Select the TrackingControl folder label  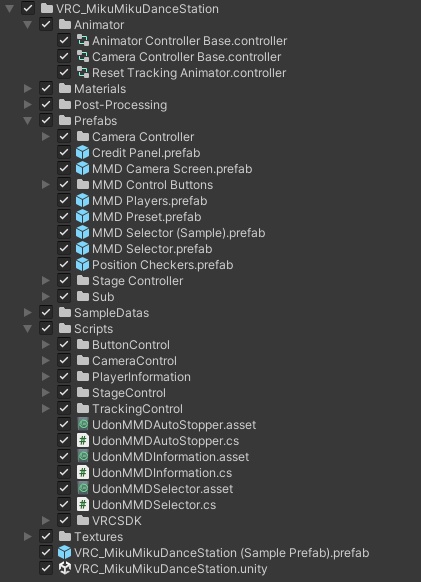137,409
